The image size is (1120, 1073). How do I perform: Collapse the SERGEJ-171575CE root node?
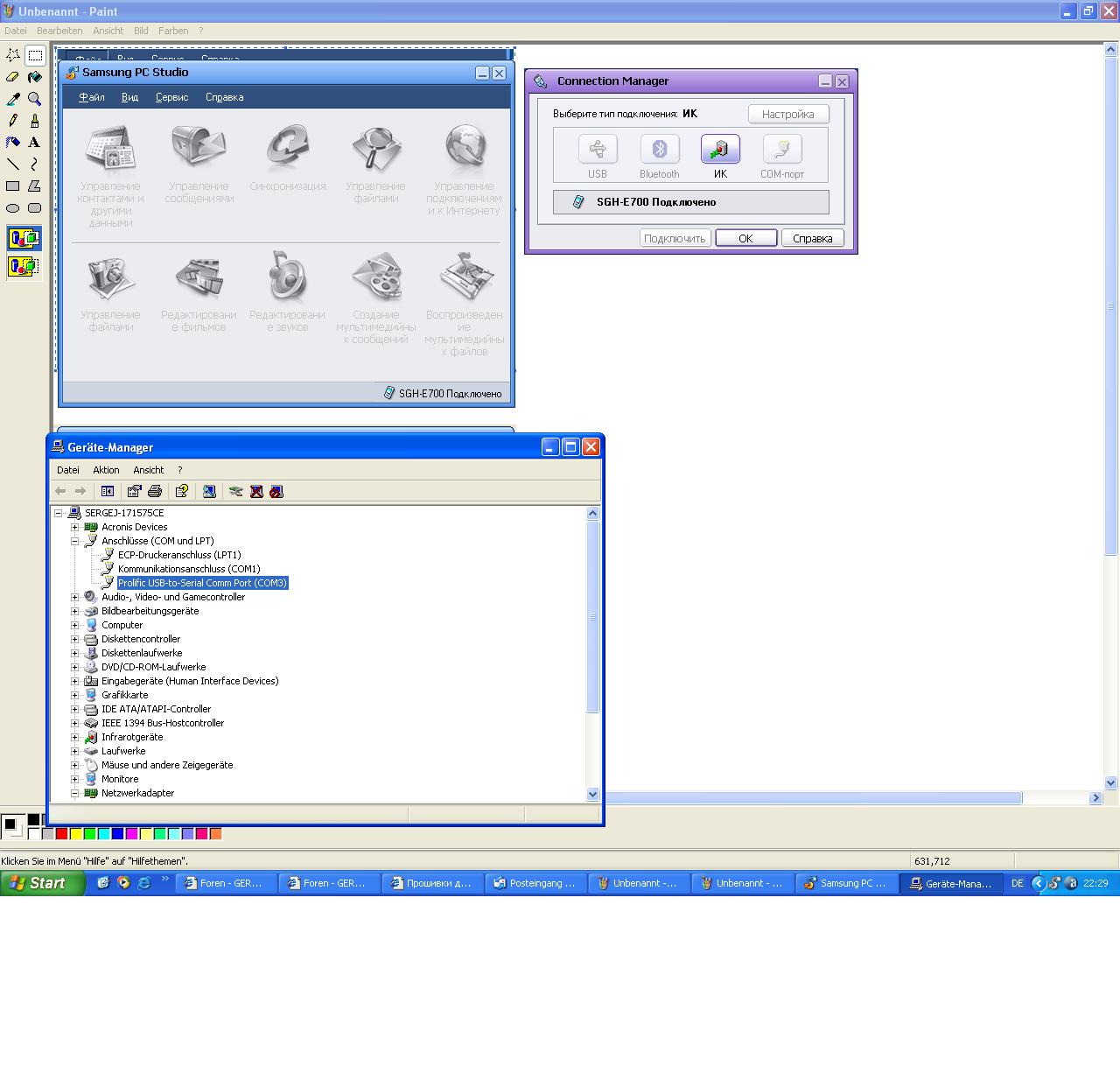[59, 513]
